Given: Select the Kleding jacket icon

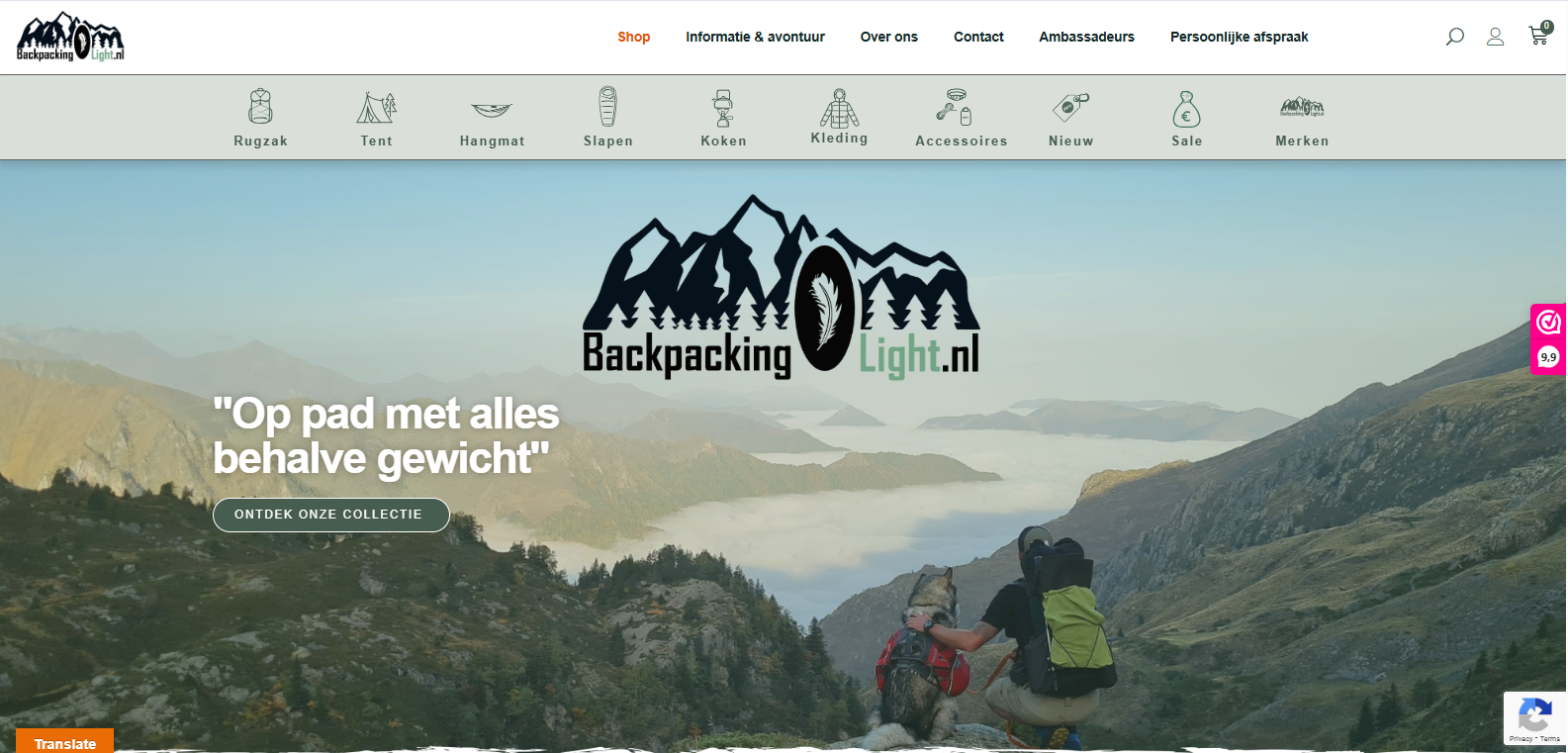Looking at the screenshot, I should click(839, 108).
